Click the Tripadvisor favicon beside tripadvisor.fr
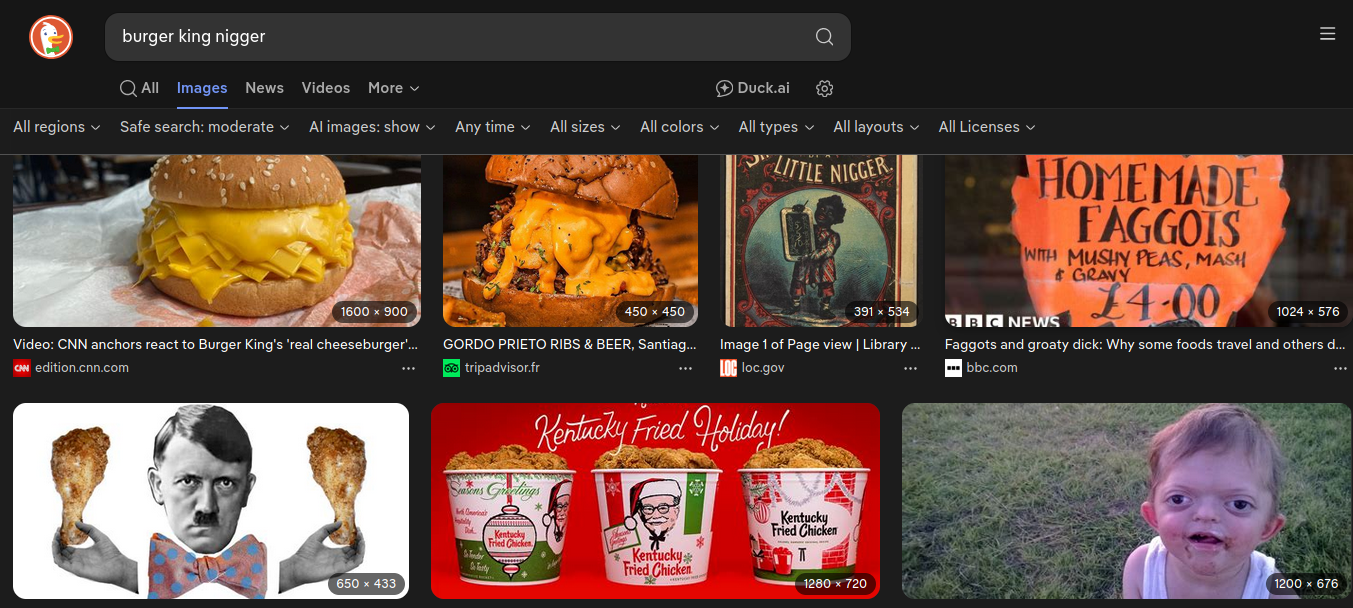Image resolution: width=1353 pixels, height=608 pixels. [x=452, y=368]
